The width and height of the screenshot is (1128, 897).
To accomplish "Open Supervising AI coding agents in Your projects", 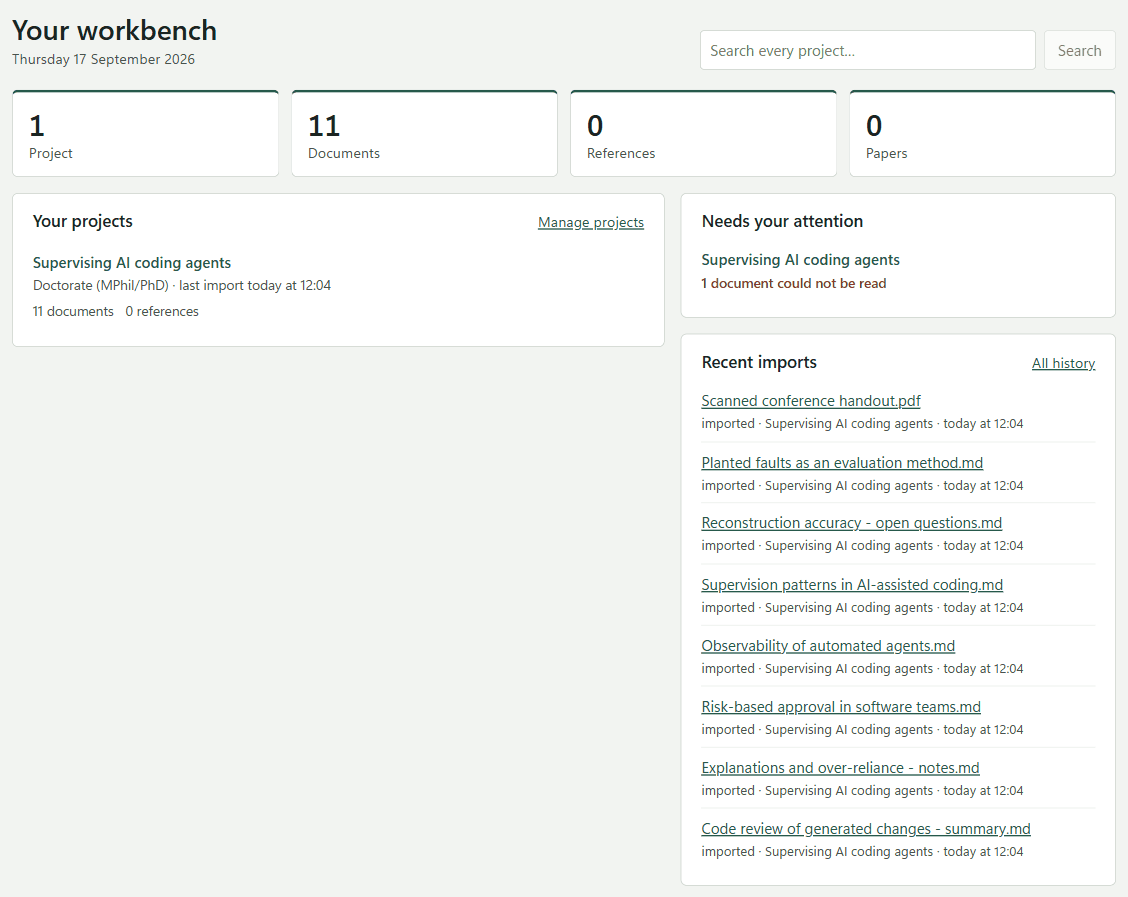I will [x=132, y=263].
